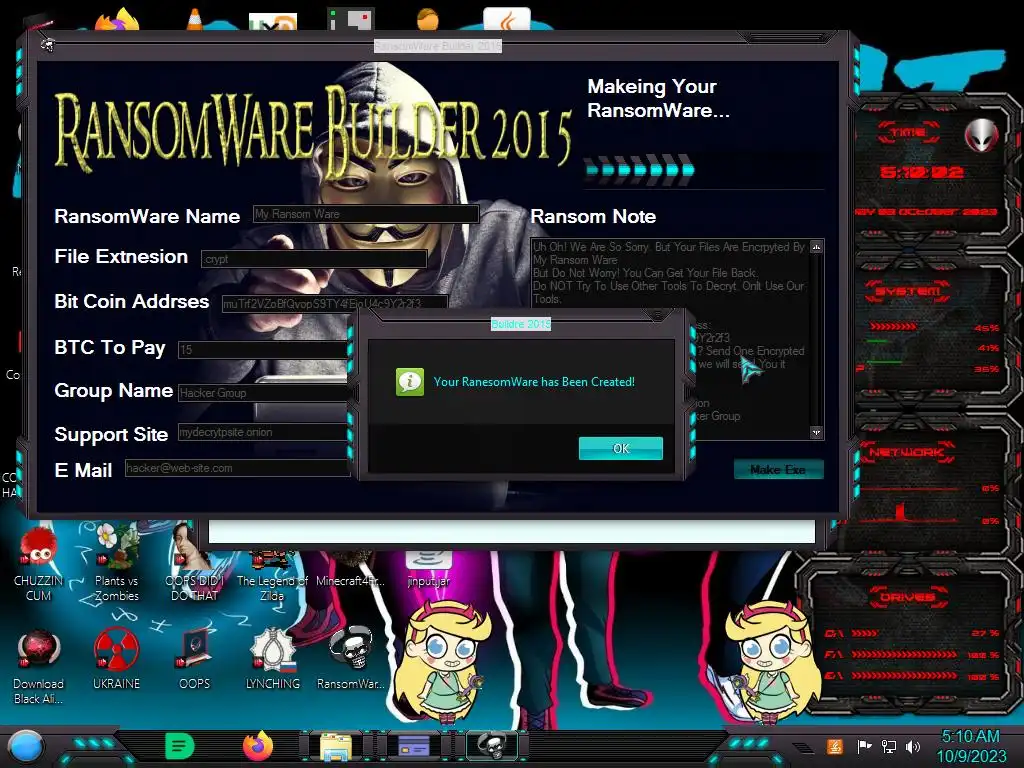Open the Start orb on the taskbar

[x=25, y=748]
